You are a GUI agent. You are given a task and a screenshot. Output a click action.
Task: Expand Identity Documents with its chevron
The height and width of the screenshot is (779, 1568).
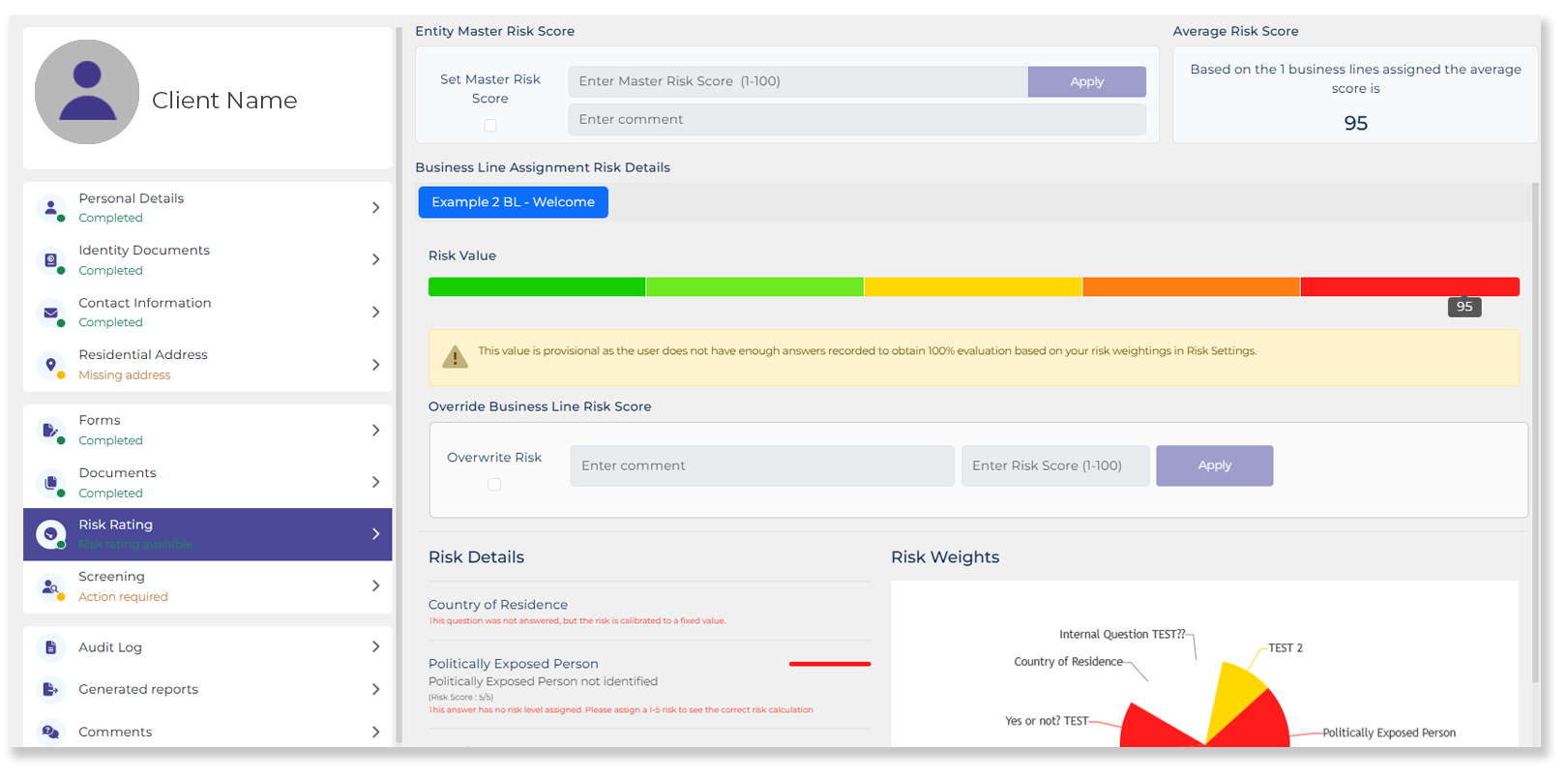[x=375, y=259]
